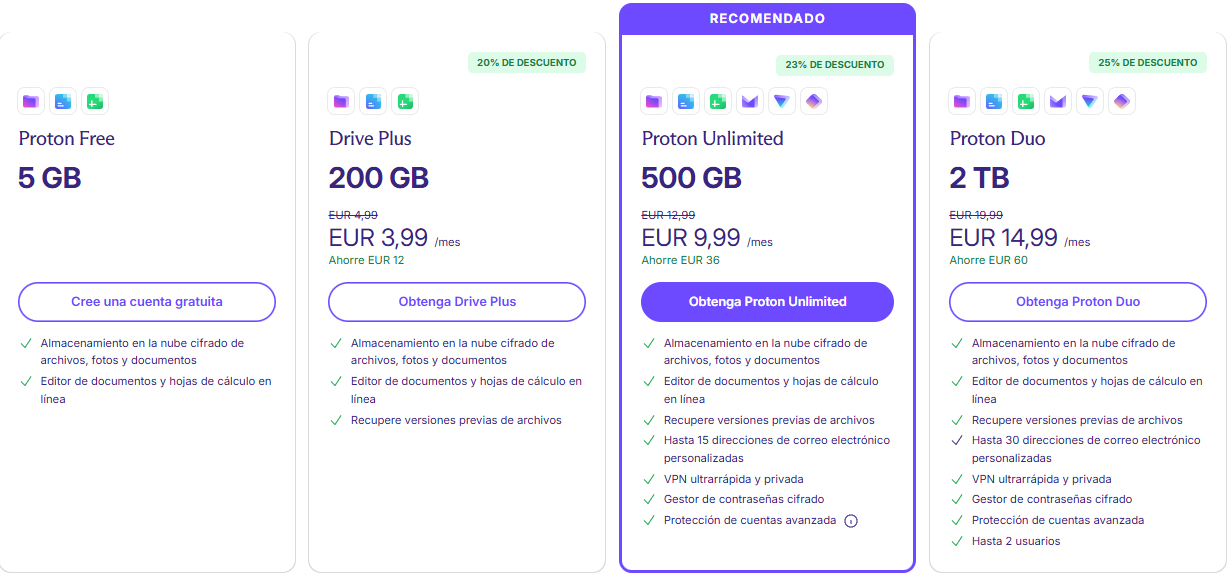Image resolution: width=1230 pixels, height=576 pixels.
Task: Select the Proton VPN triangle icon on Proton Unlimited
Action: tap(783, 101)
